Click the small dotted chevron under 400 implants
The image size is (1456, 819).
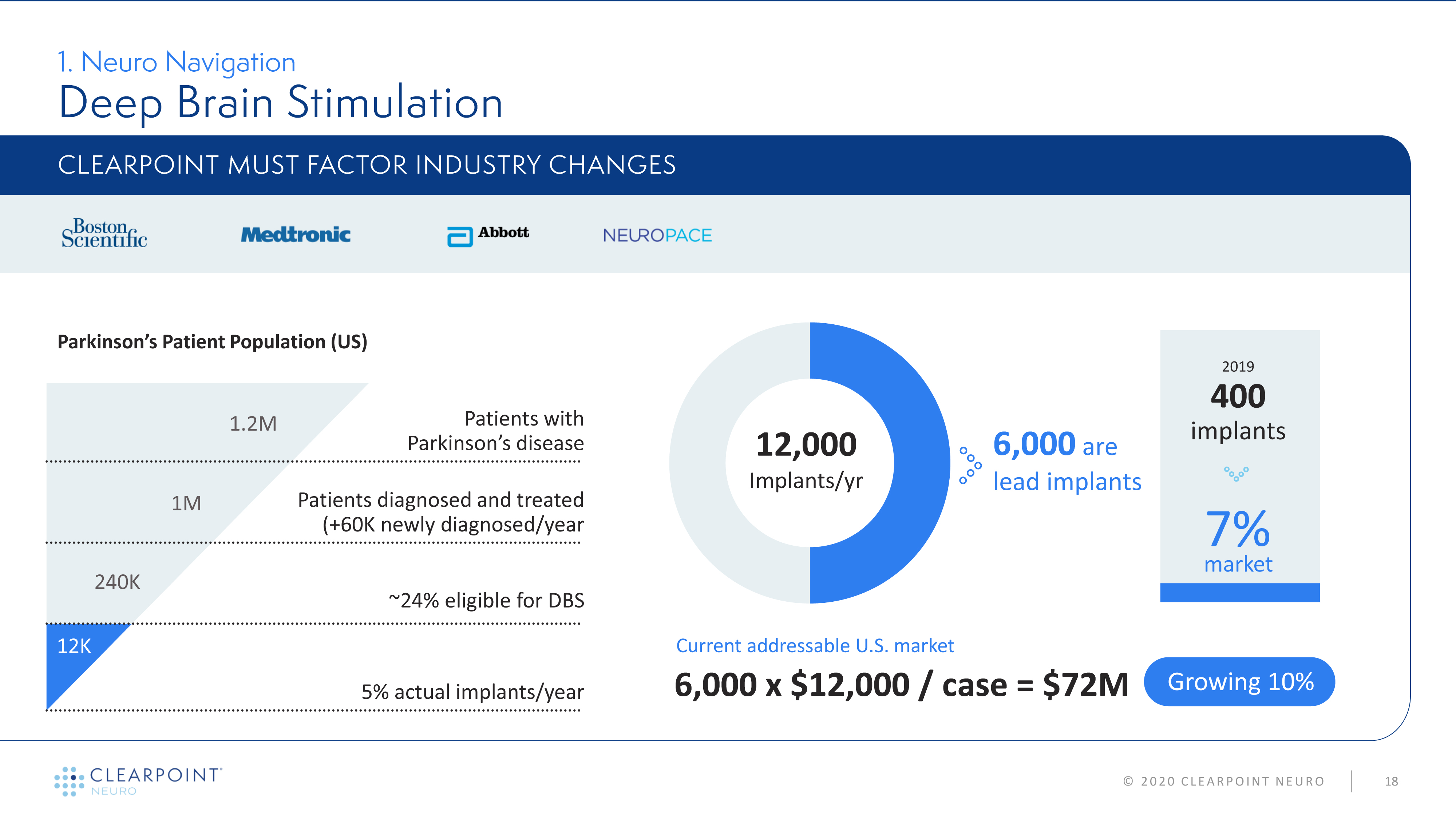coord(1236,473)
